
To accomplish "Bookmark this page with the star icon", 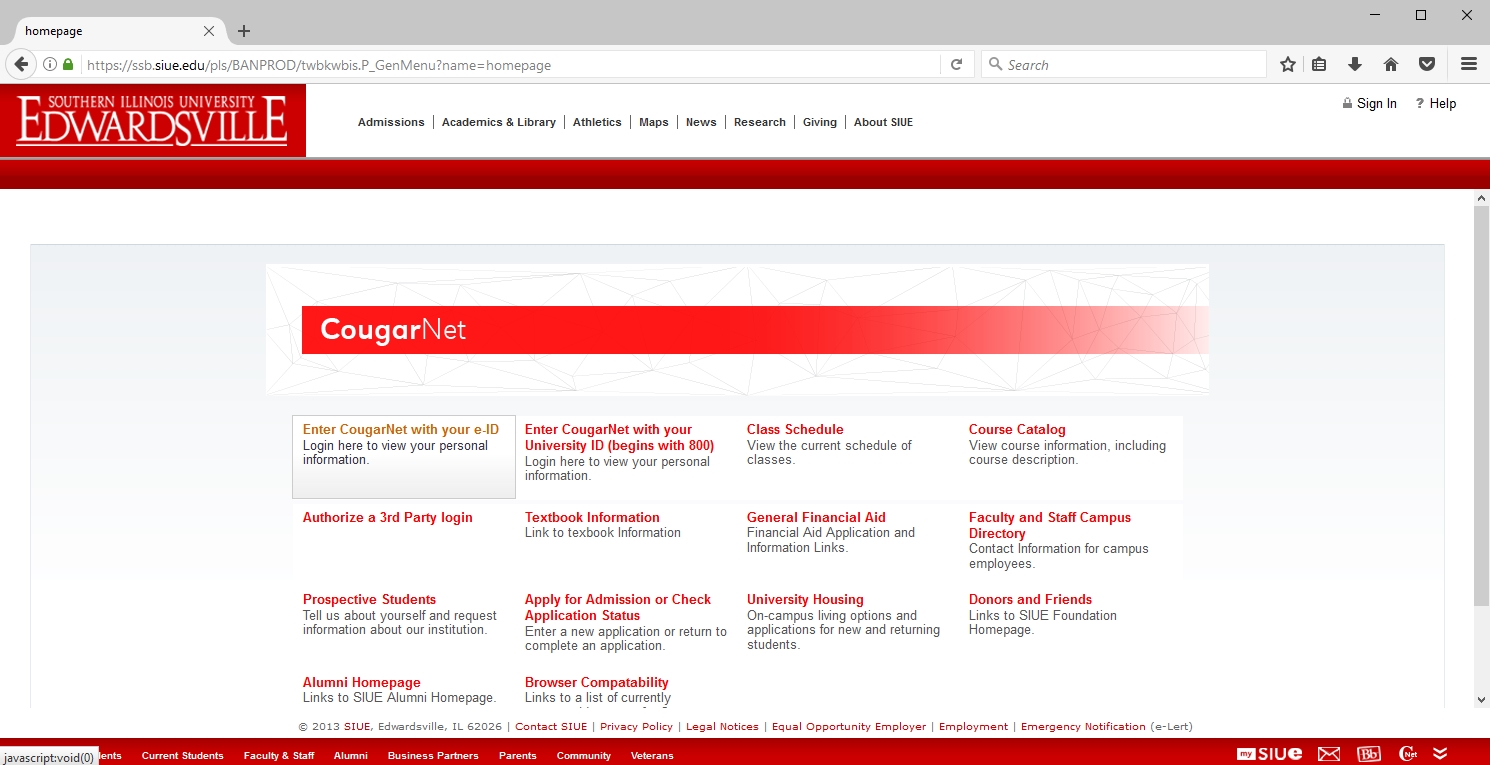I will click(x=1288, y=64).
